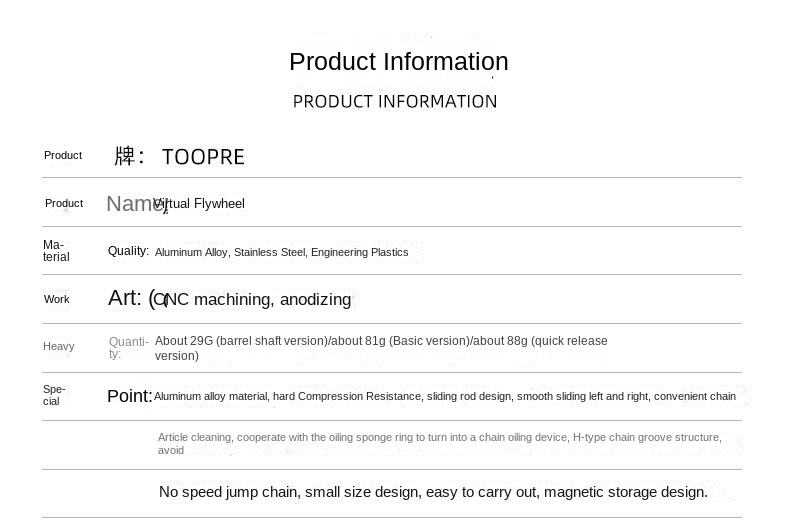Click the Work row label
Screen dimensions: 790x525
pyautogui.click(x=56, y=299)
